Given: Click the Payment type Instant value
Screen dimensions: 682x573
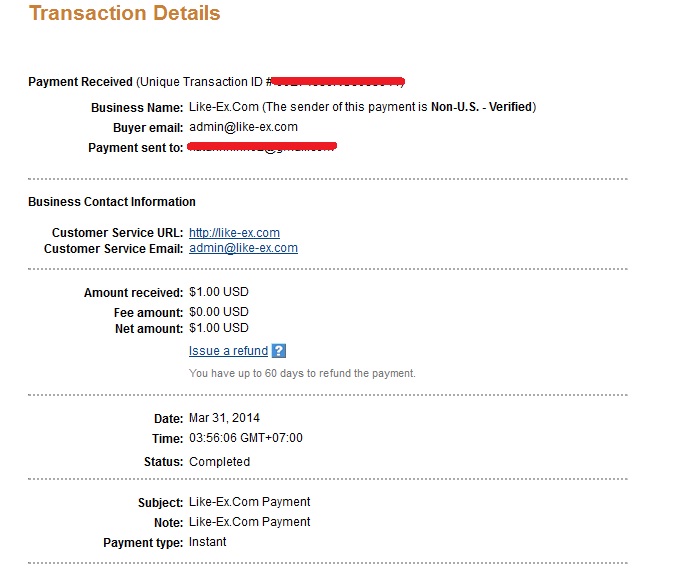Looking at the screenshot, I should pyautogui.click(x=207, y=542).
